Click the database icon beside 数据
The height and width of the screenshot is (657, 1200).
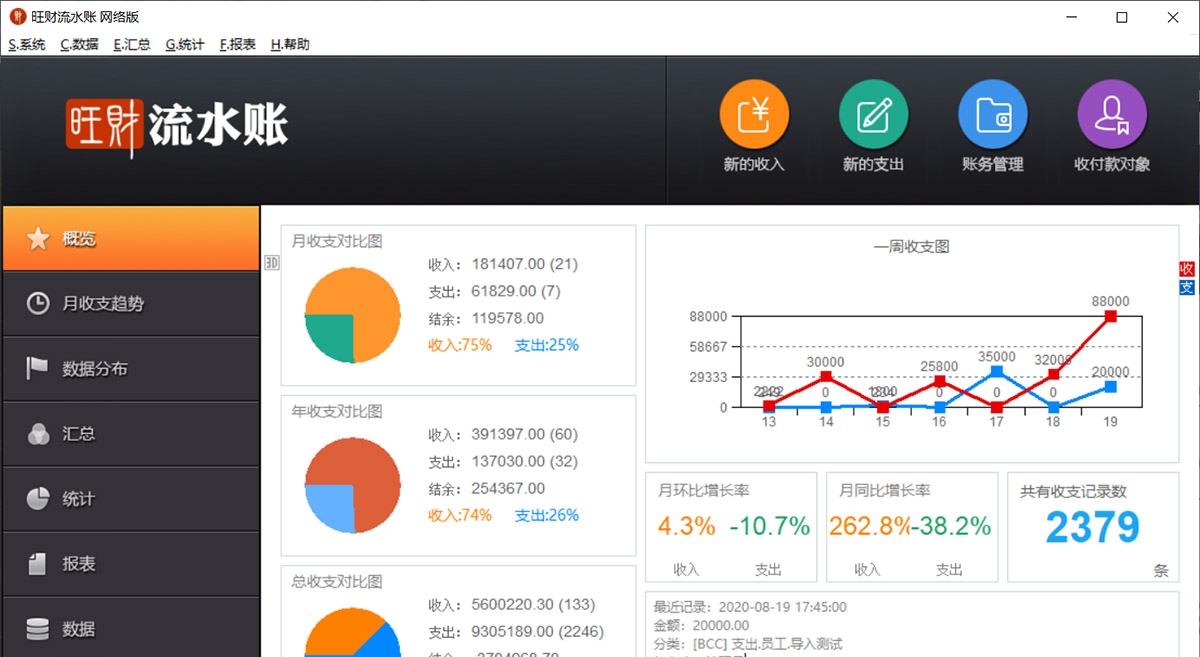click(38, 629)
